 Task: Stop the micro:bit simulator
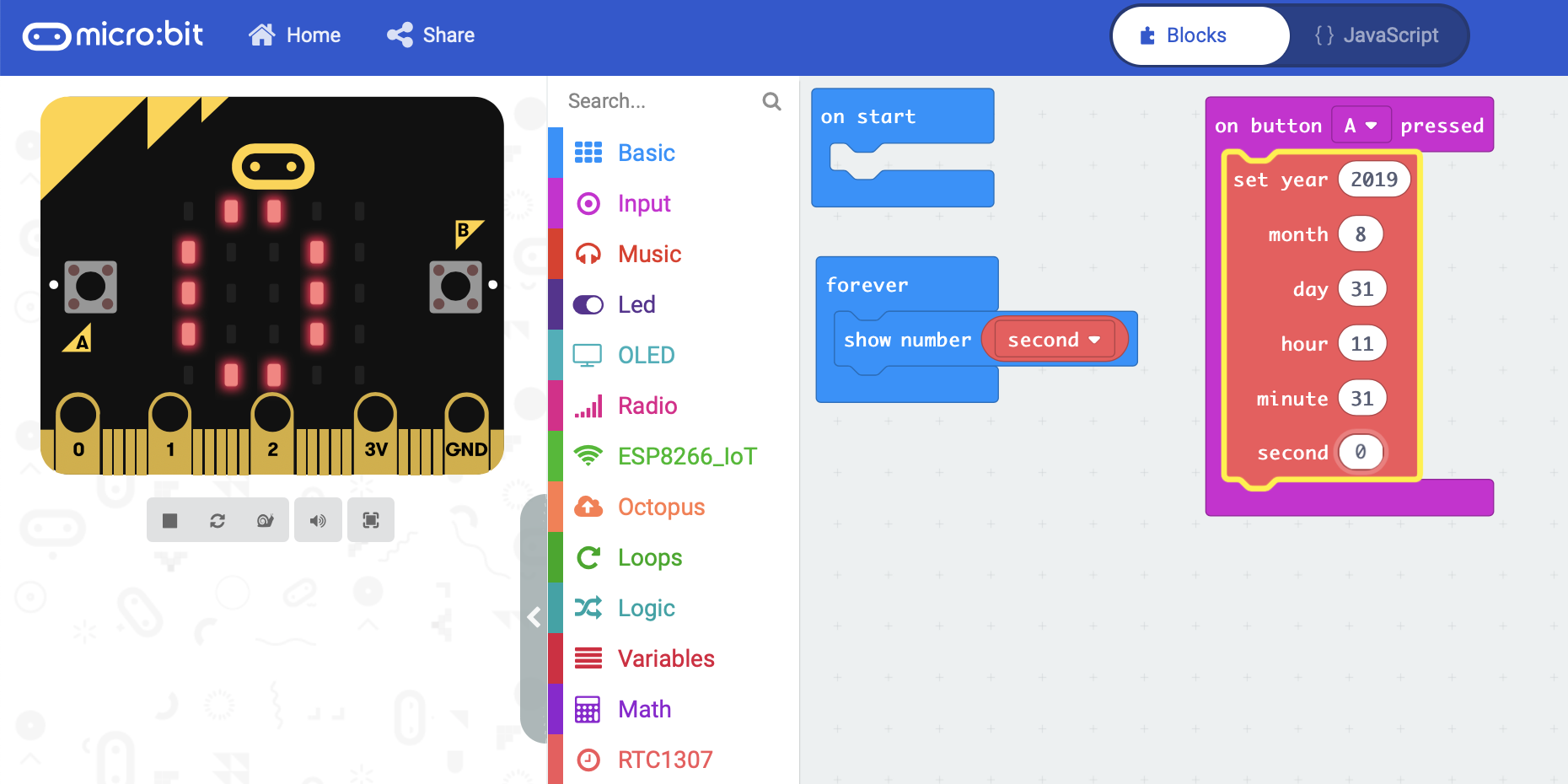click(x=169, y=520)
